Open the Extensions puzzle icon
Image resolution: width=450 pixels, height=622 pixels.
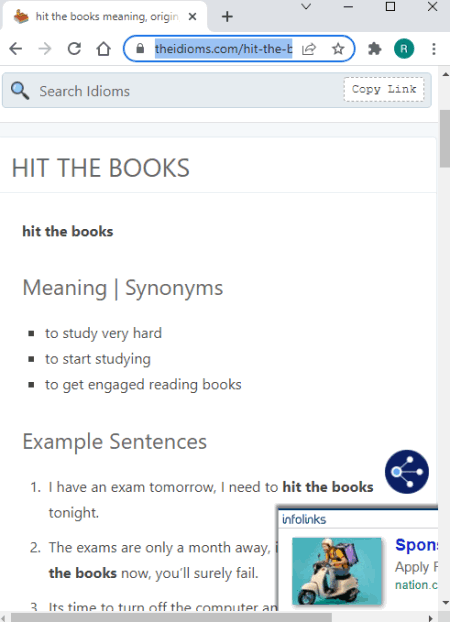pos(375,49)
